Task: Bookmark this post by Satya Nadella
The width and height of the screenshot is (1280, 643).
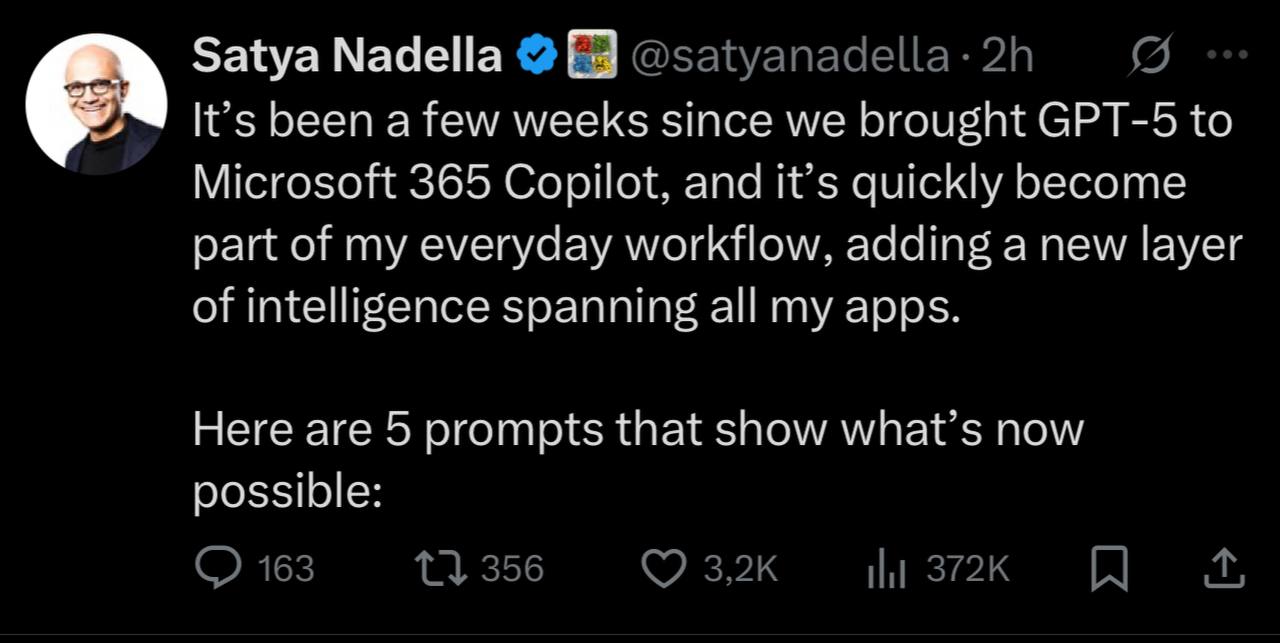Action: coord(1110,570)
